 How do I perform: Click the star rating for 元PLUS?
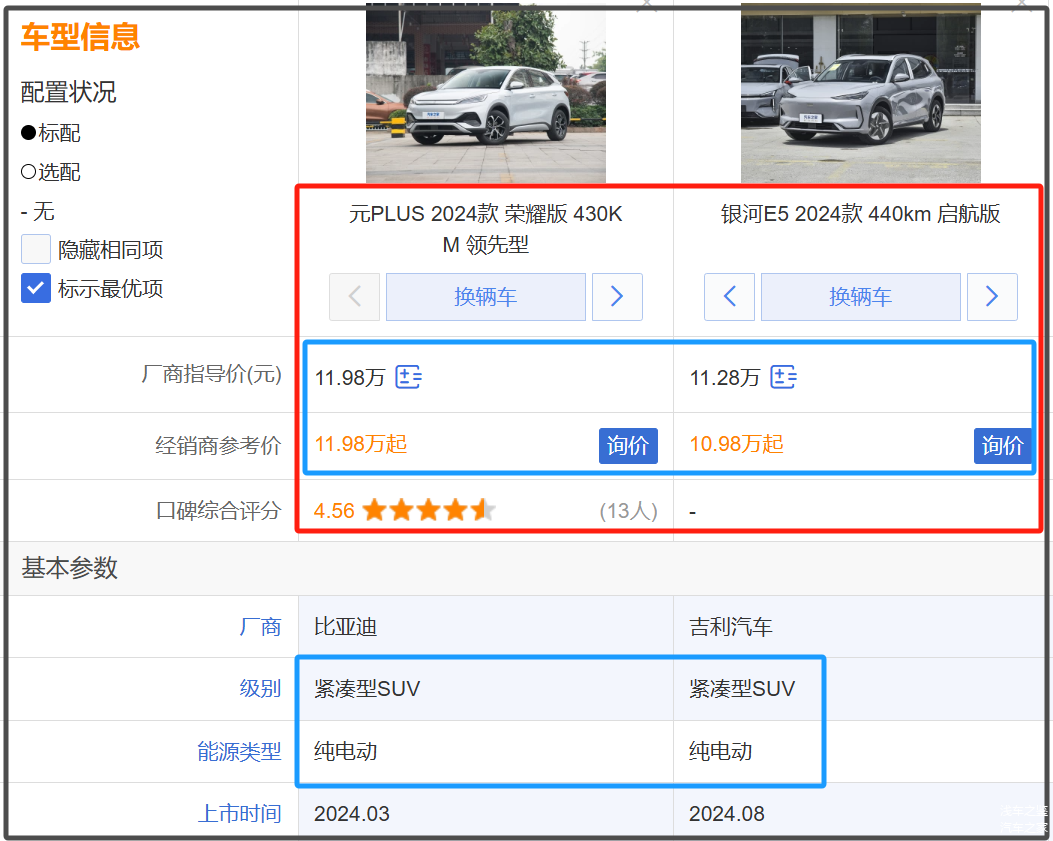pos(429,511)
